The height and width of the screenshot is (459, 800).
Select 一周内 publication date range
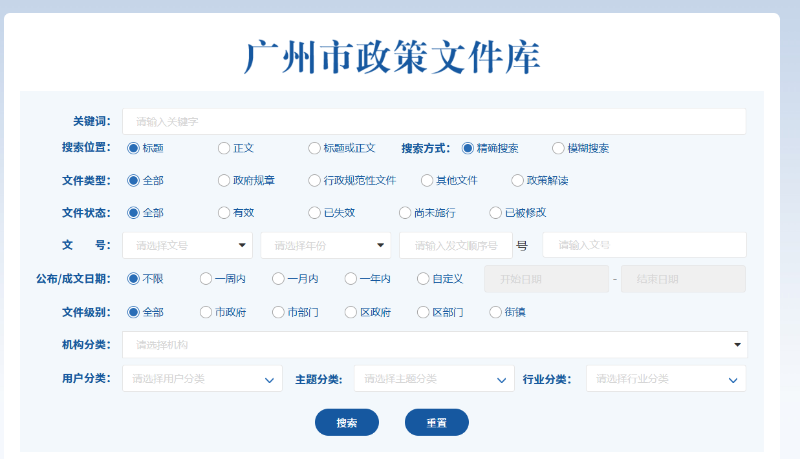pos(206,279)
